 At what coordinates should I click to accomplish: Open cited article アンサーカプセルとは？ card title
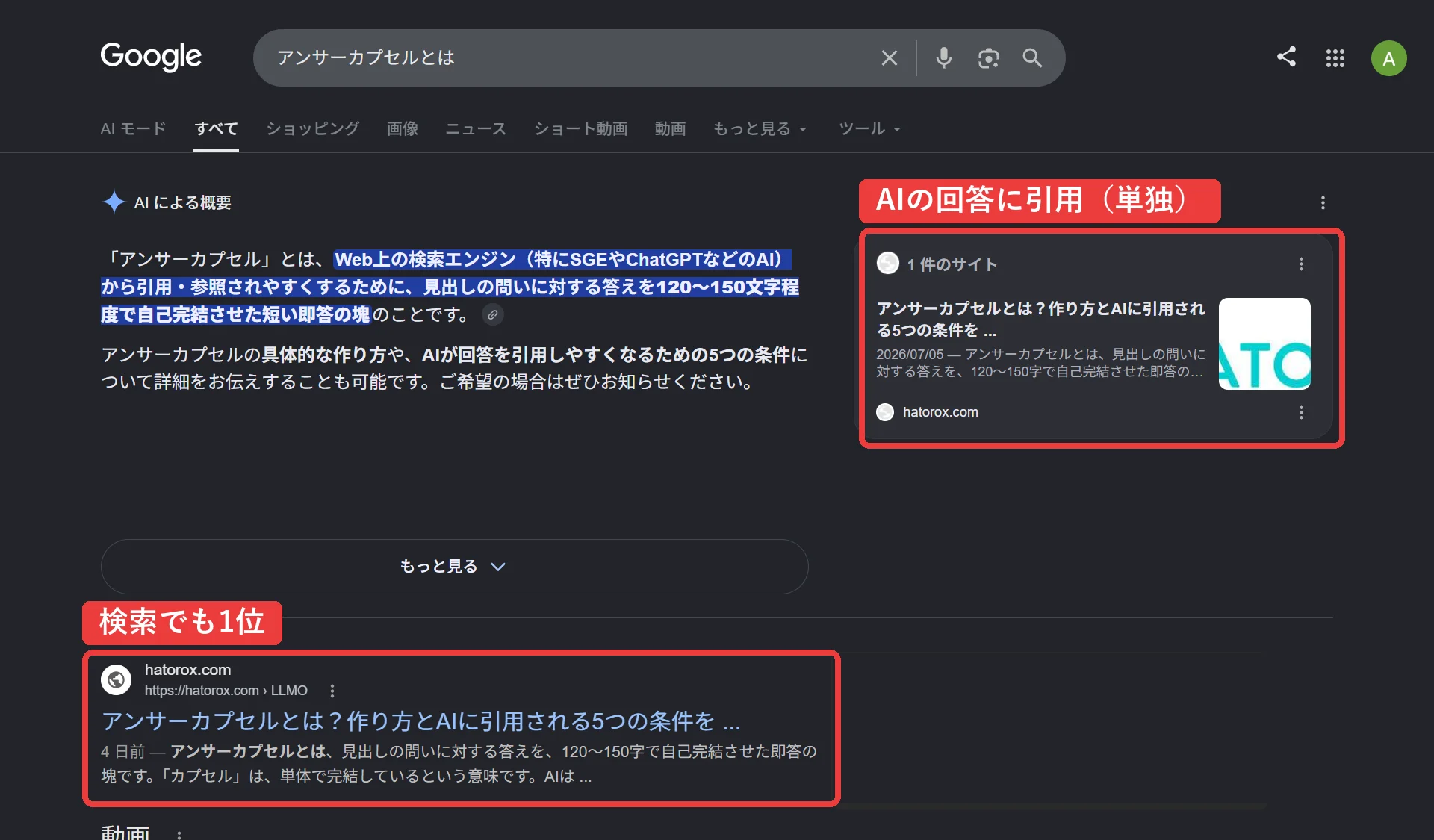[x=1040, y=319]
